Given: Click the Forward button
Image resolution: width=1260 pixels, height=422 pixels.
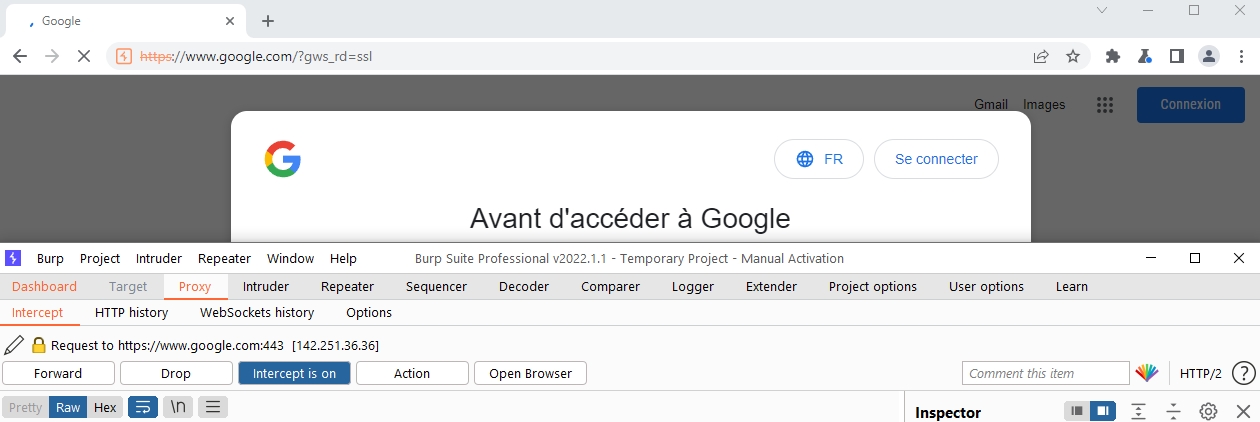Looking at the screenshot, I should tap(58, 373).
